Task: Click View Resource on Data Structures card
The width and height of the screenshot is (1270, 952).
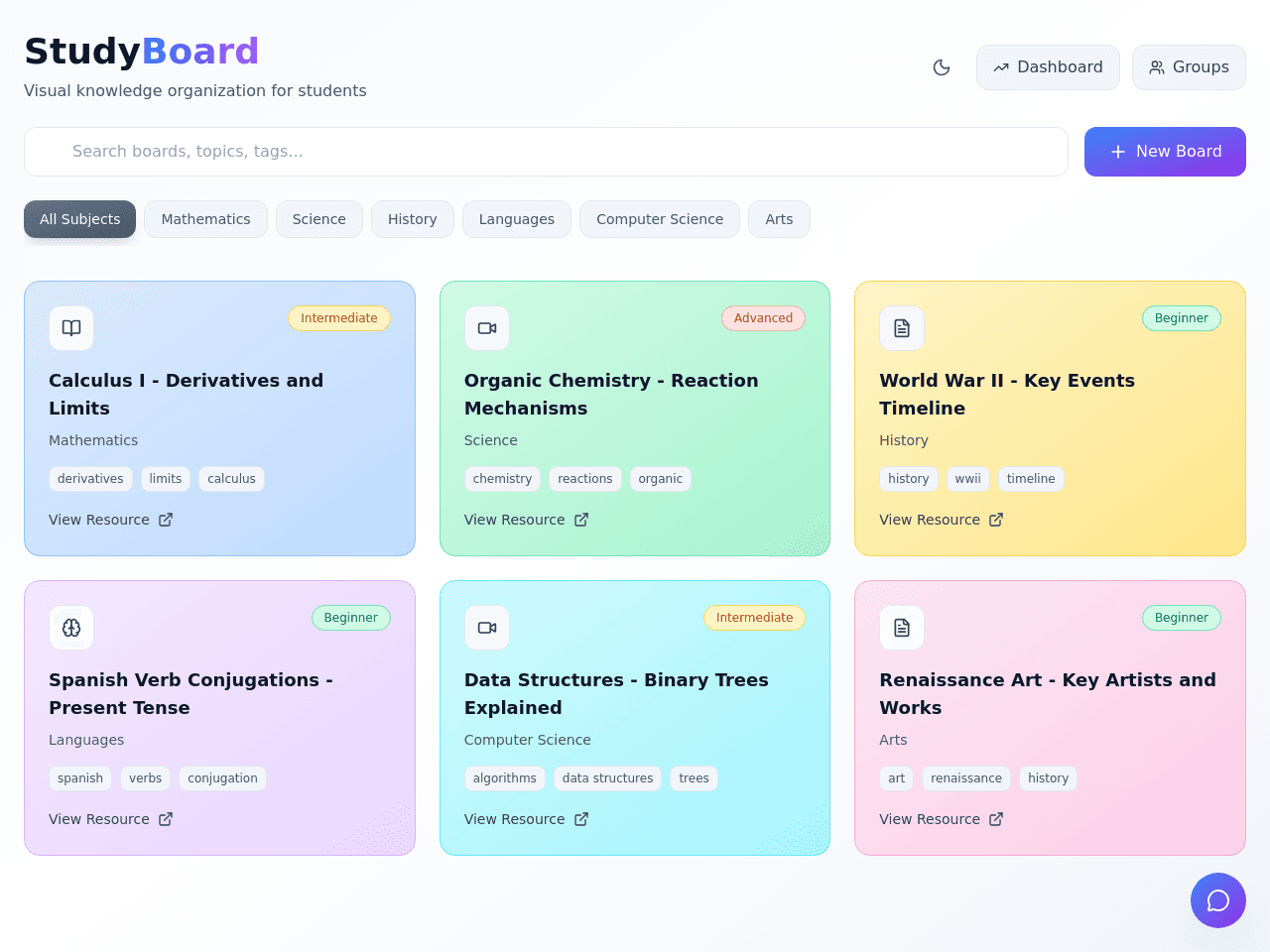Action: (x=527, y=819)
